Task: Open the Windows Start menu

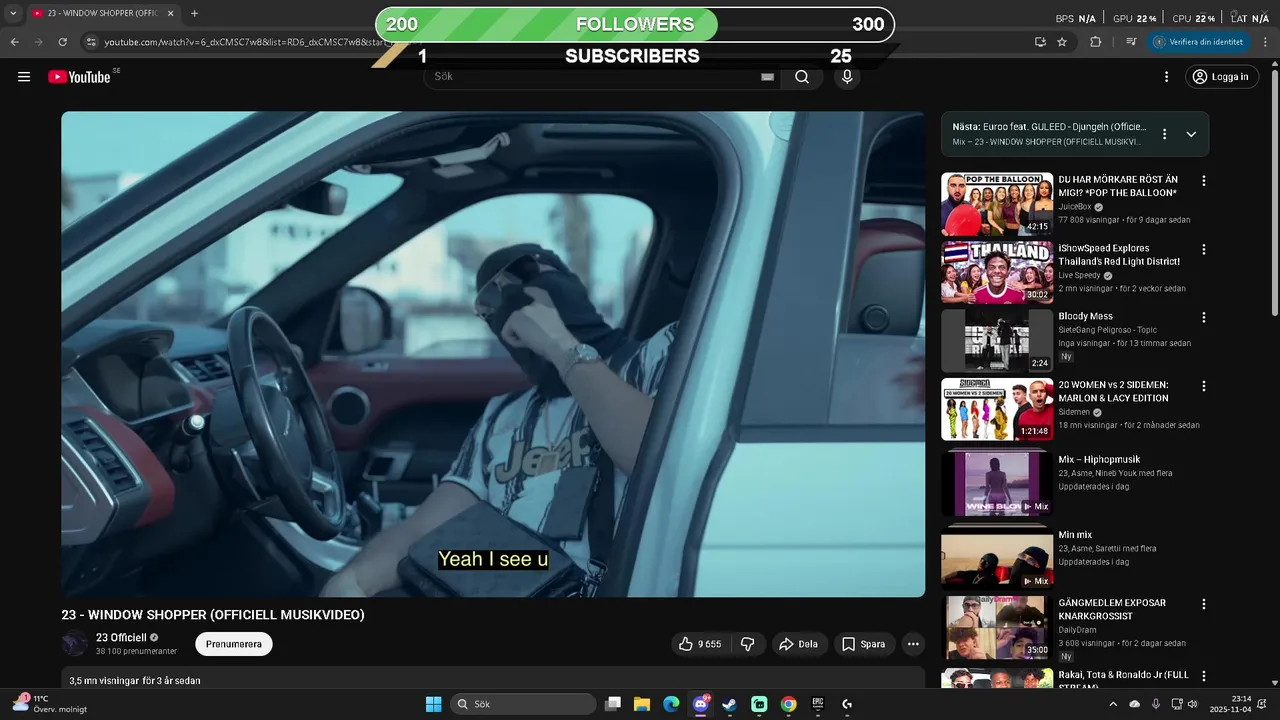Action: (x=433, y=704)
